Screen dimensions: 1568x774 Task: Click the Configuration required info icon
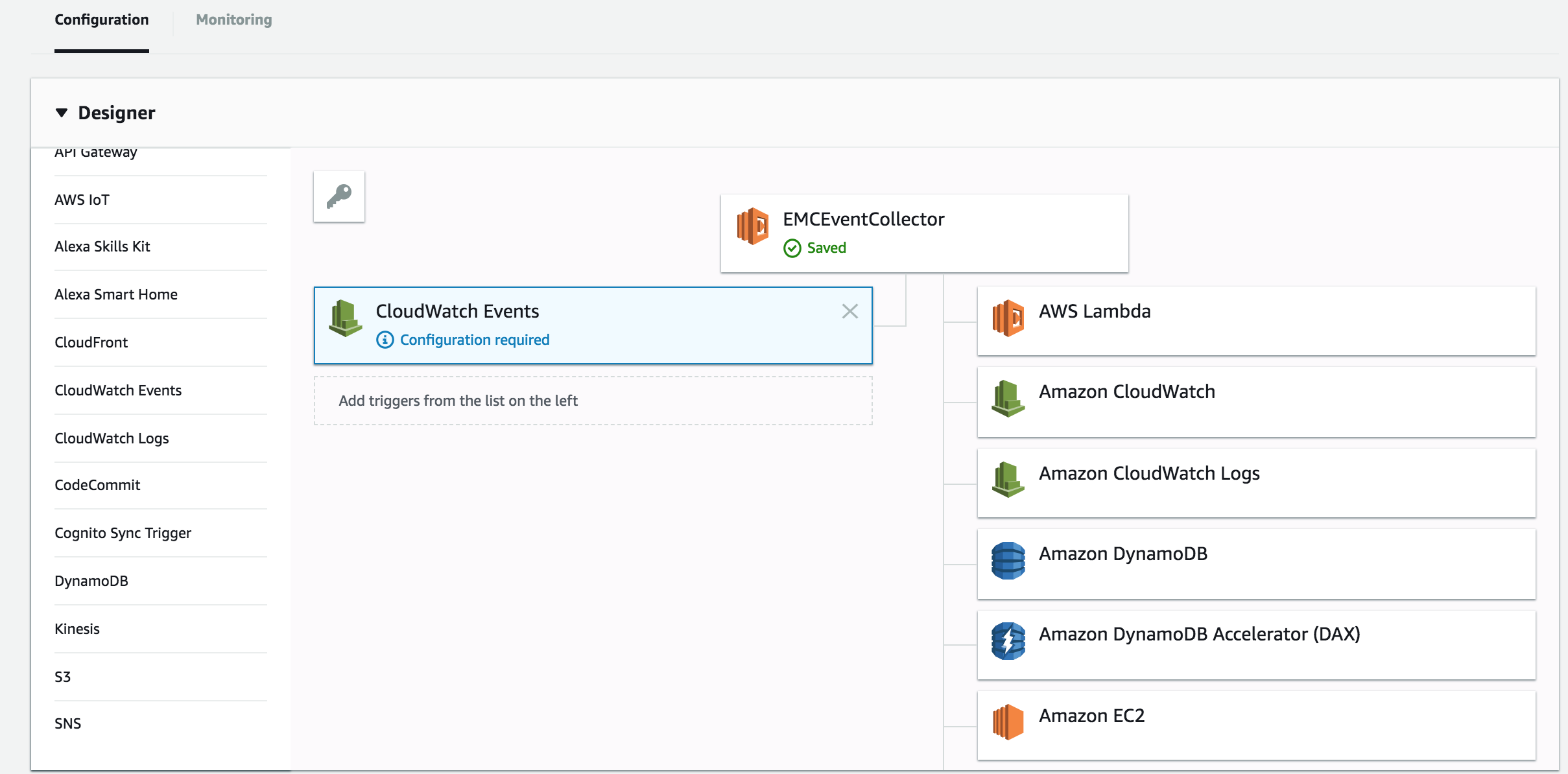385,340
